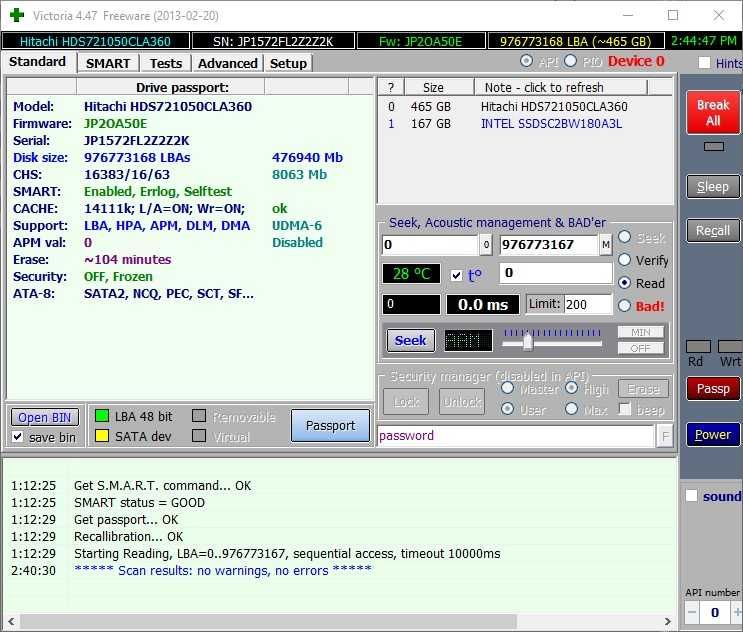Image resolution: width=743 pixels, height=632 pixels.
Task: Select the API radio button
Action: pos(526,61)
